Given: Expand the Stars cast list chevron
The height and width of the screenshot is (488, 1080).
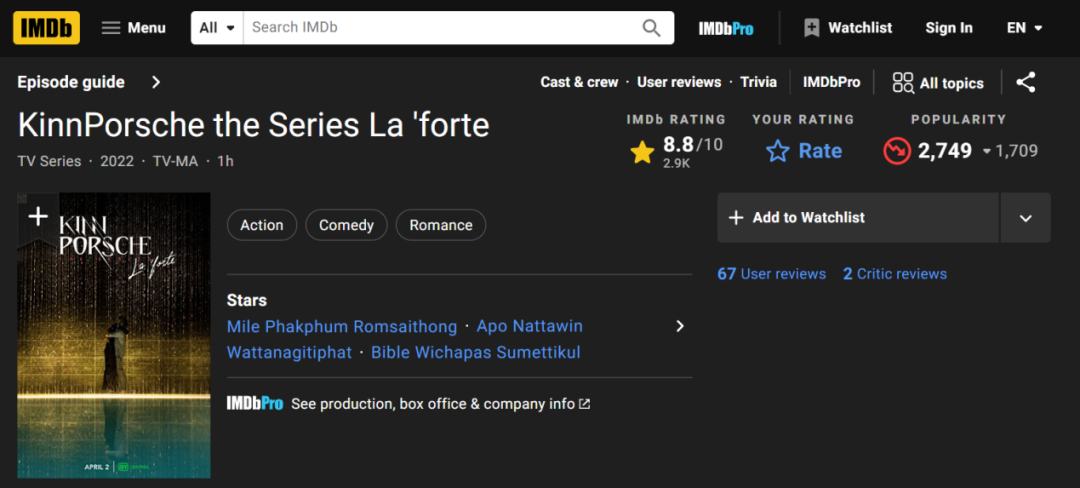Looking at the screenshot, I should coord(680,326).
